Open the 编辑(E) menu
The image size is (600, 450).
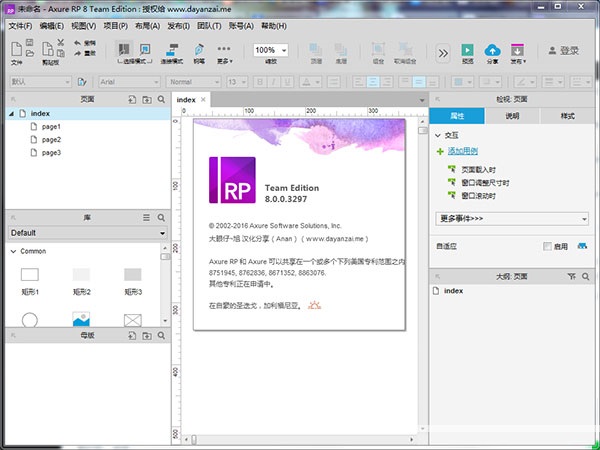coord(52,26)
